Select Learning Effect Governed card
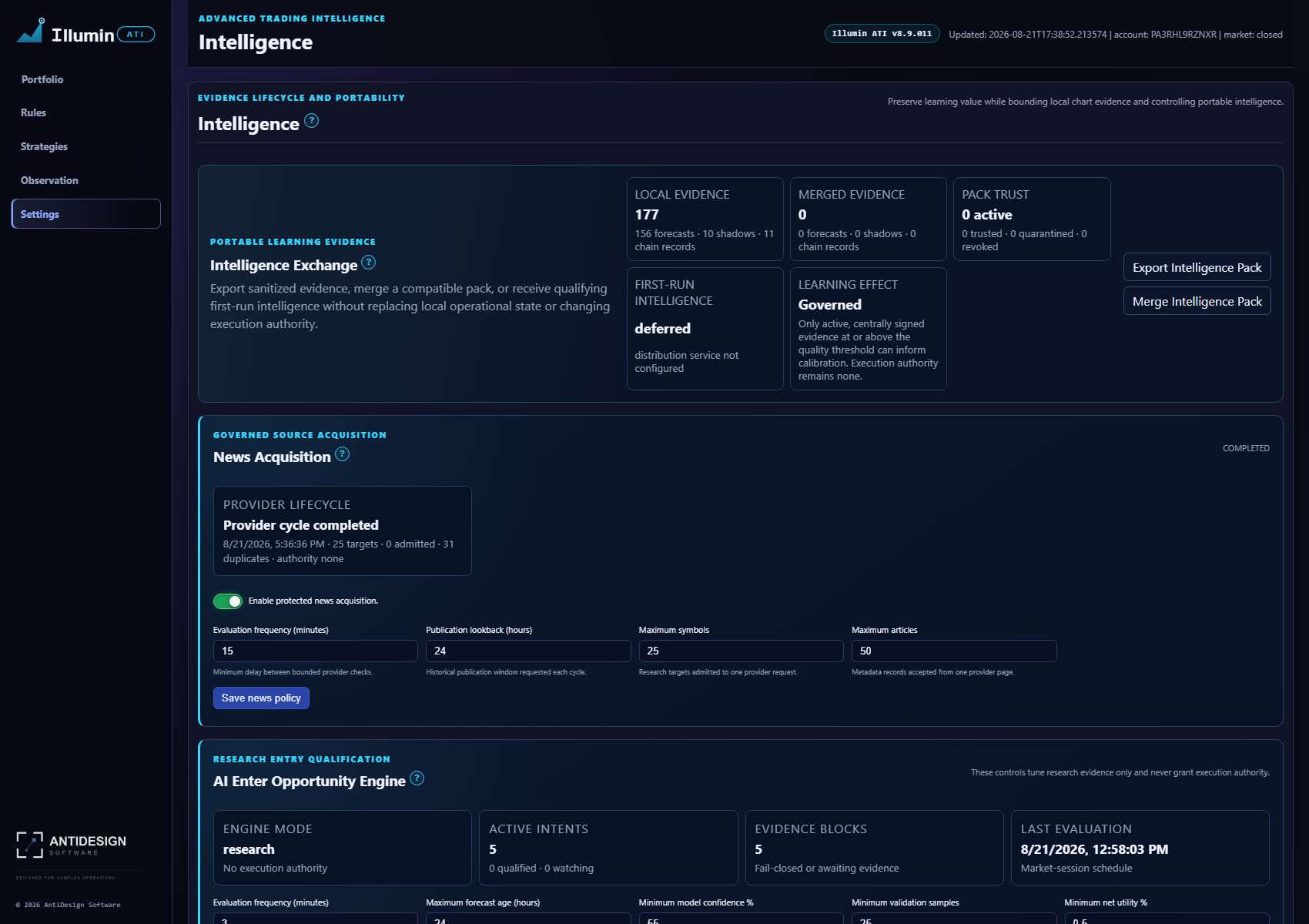This screenshot has height=924, width=1309. (x=869, y=329)
